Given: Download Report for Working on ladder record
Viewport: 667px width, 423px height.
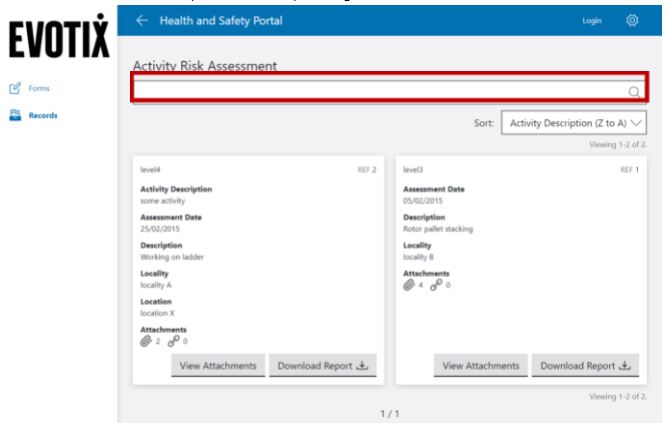Looking at the screenshot, I should 322,366.
